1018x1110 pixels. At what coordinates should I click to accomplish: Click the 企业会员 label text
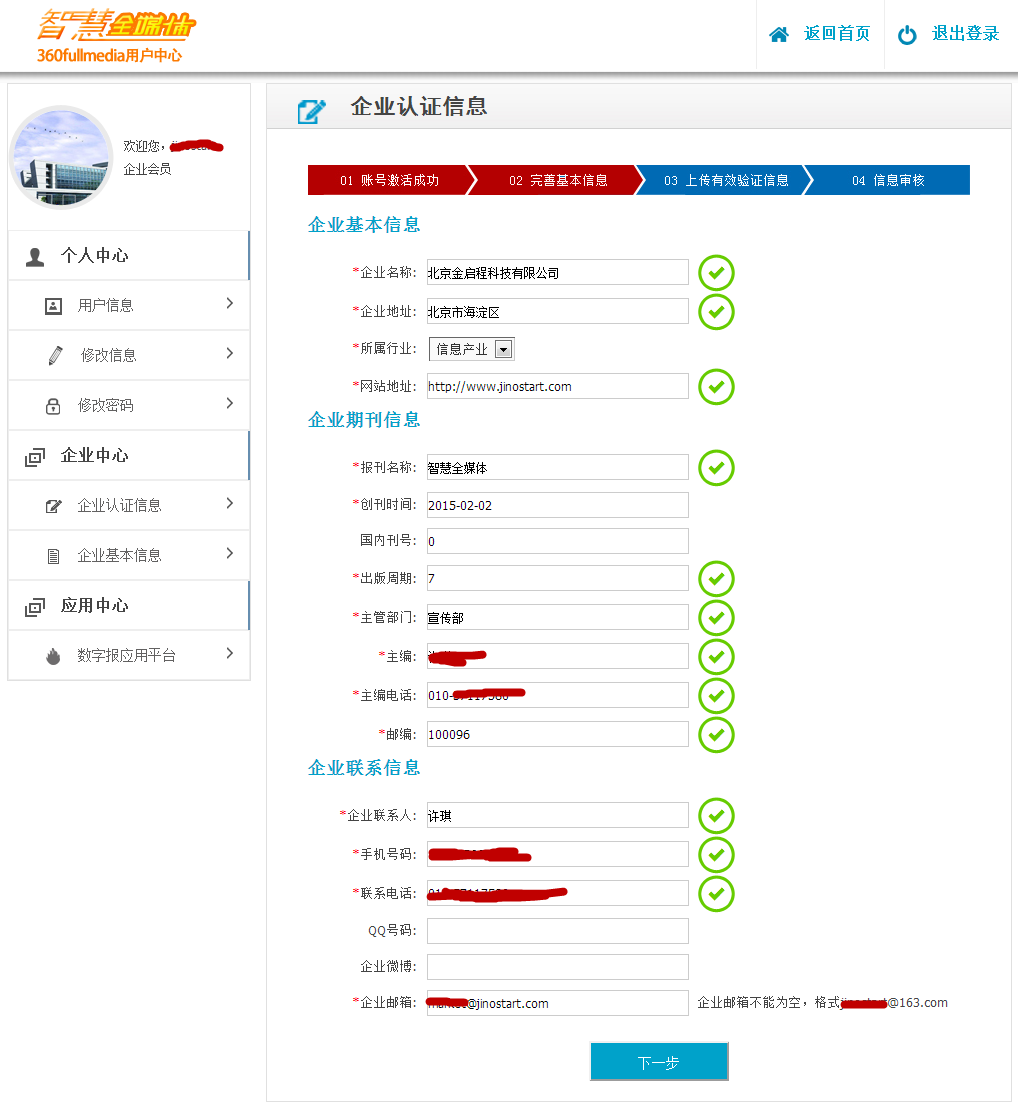coord(147,169)
